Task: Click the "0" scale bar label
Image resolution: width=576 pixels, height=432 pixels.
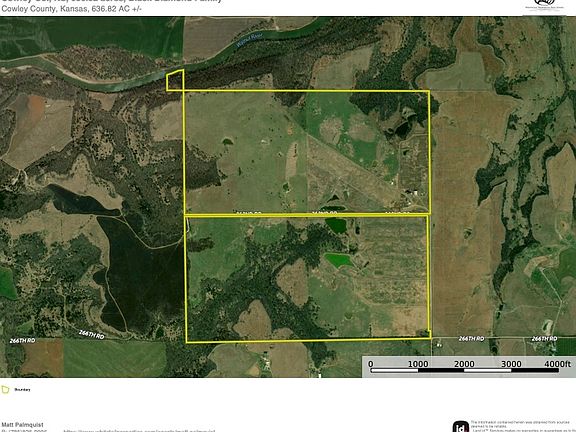Action: coord(371,364)
